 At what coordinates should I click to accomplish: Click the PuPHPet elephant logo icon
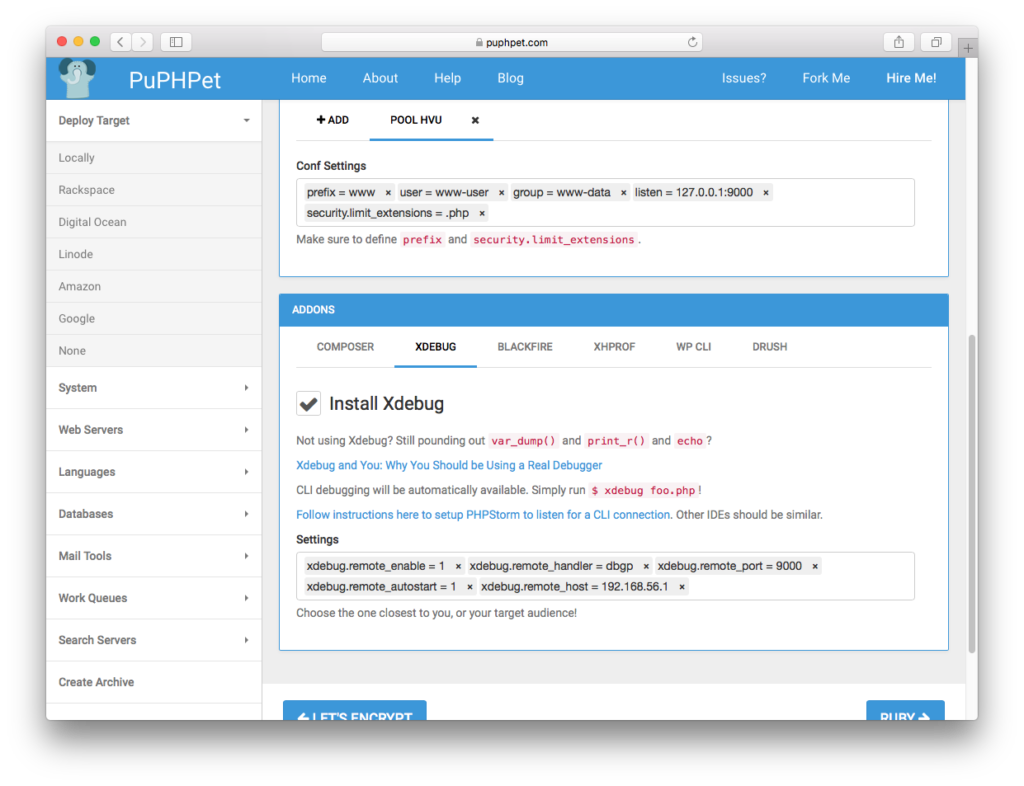[77, 78]
